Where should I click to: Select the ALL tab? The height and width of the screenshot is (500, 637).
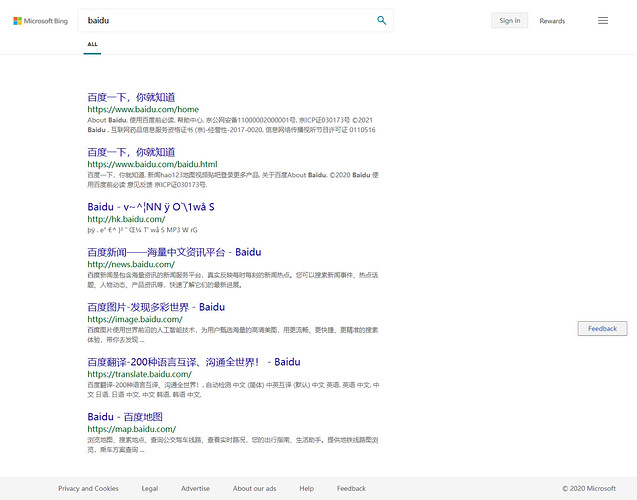(92, 44)
